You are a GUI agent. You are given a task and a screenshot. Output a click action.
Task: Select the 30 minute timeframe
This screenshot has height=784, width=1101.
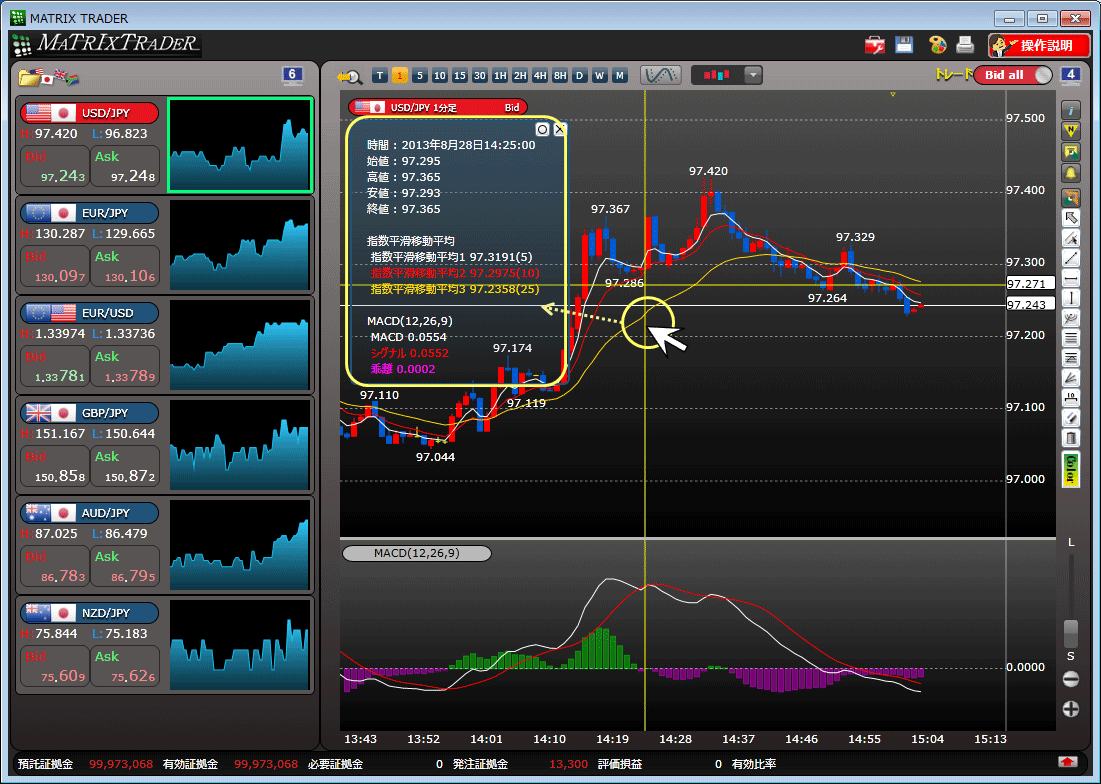tap(480, 76)
